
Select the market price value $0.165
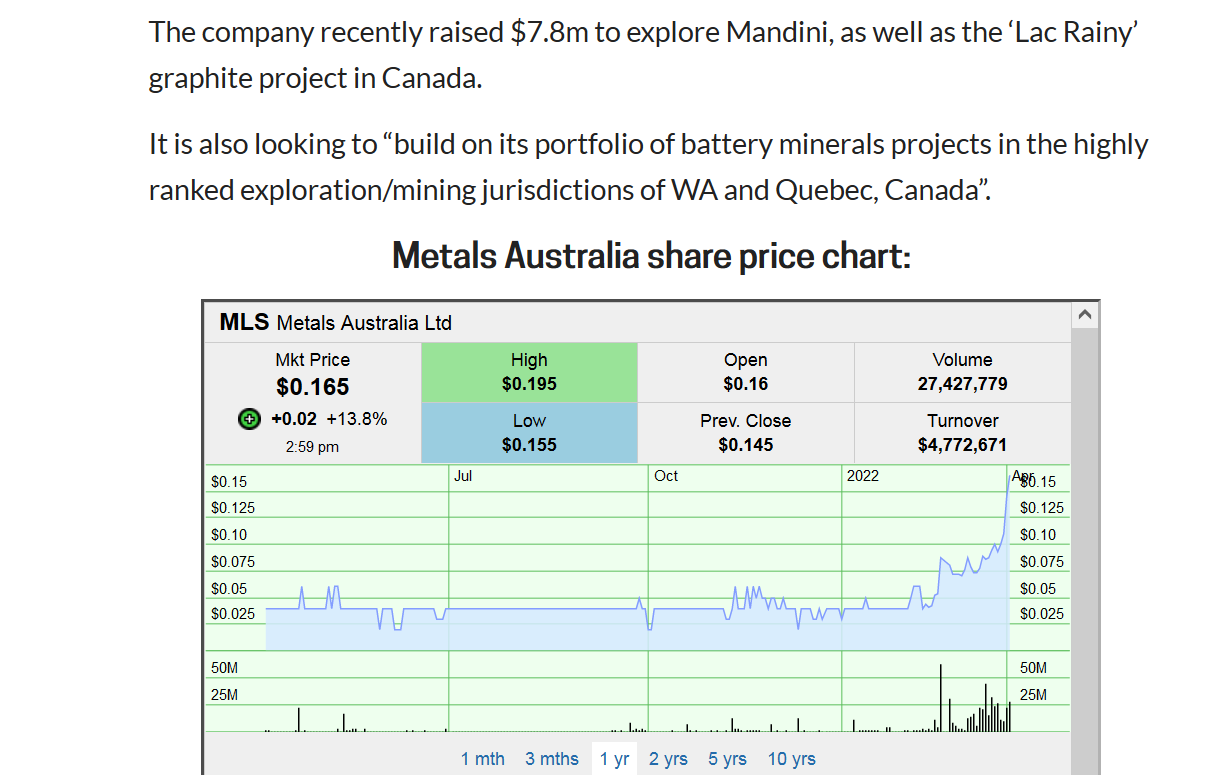click(x=313, y=387)
